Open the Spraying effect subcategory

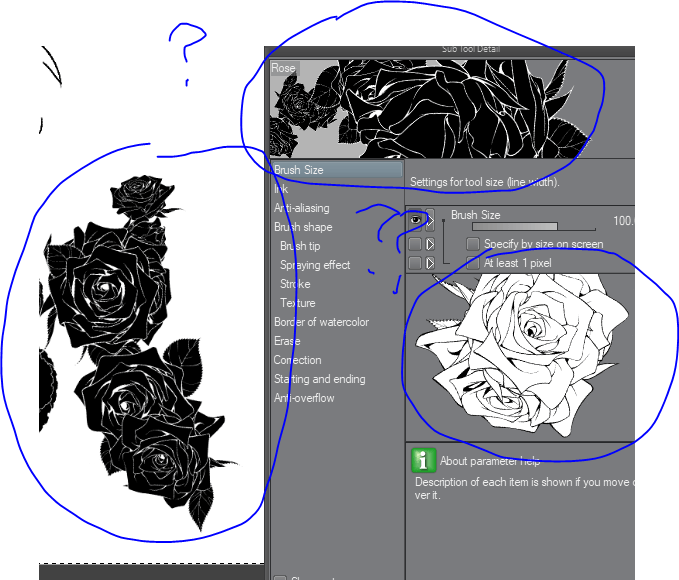pos(315,265)
